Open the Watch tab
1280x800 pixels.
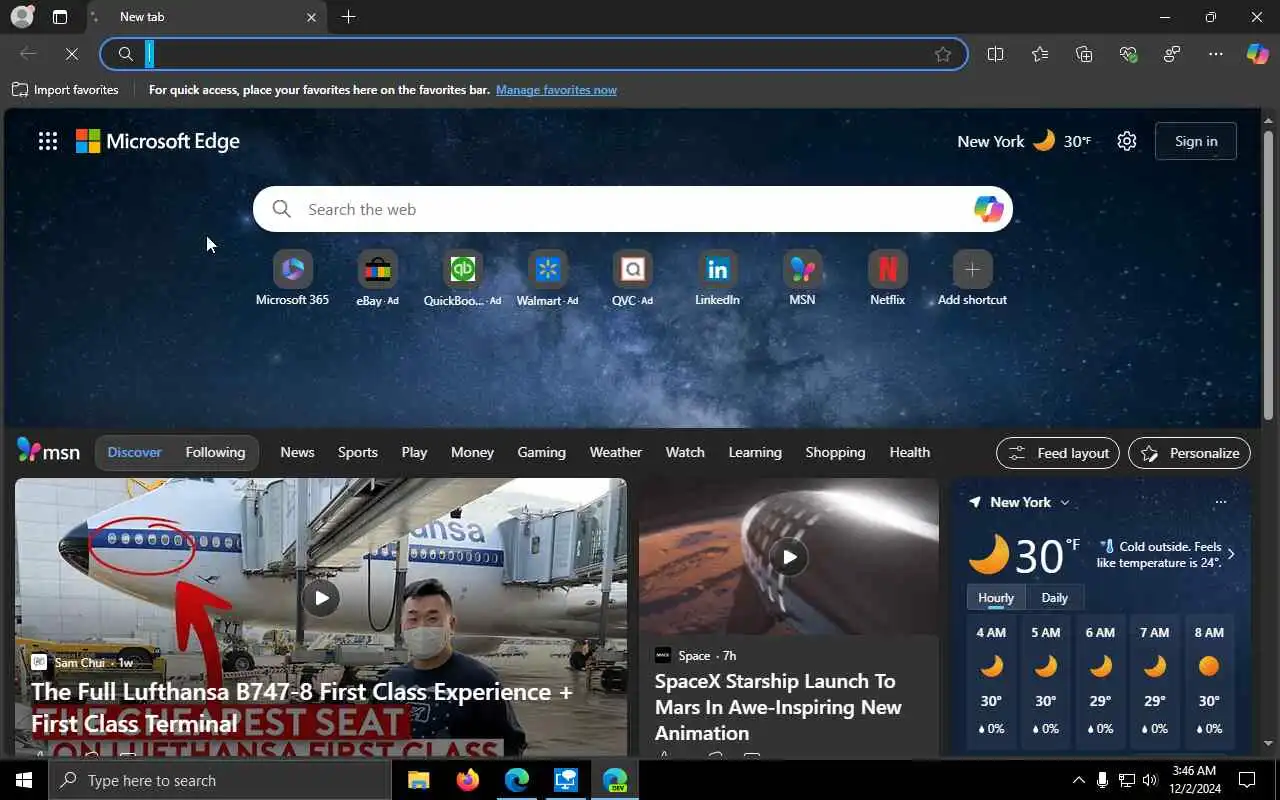[x=685, y=452]
